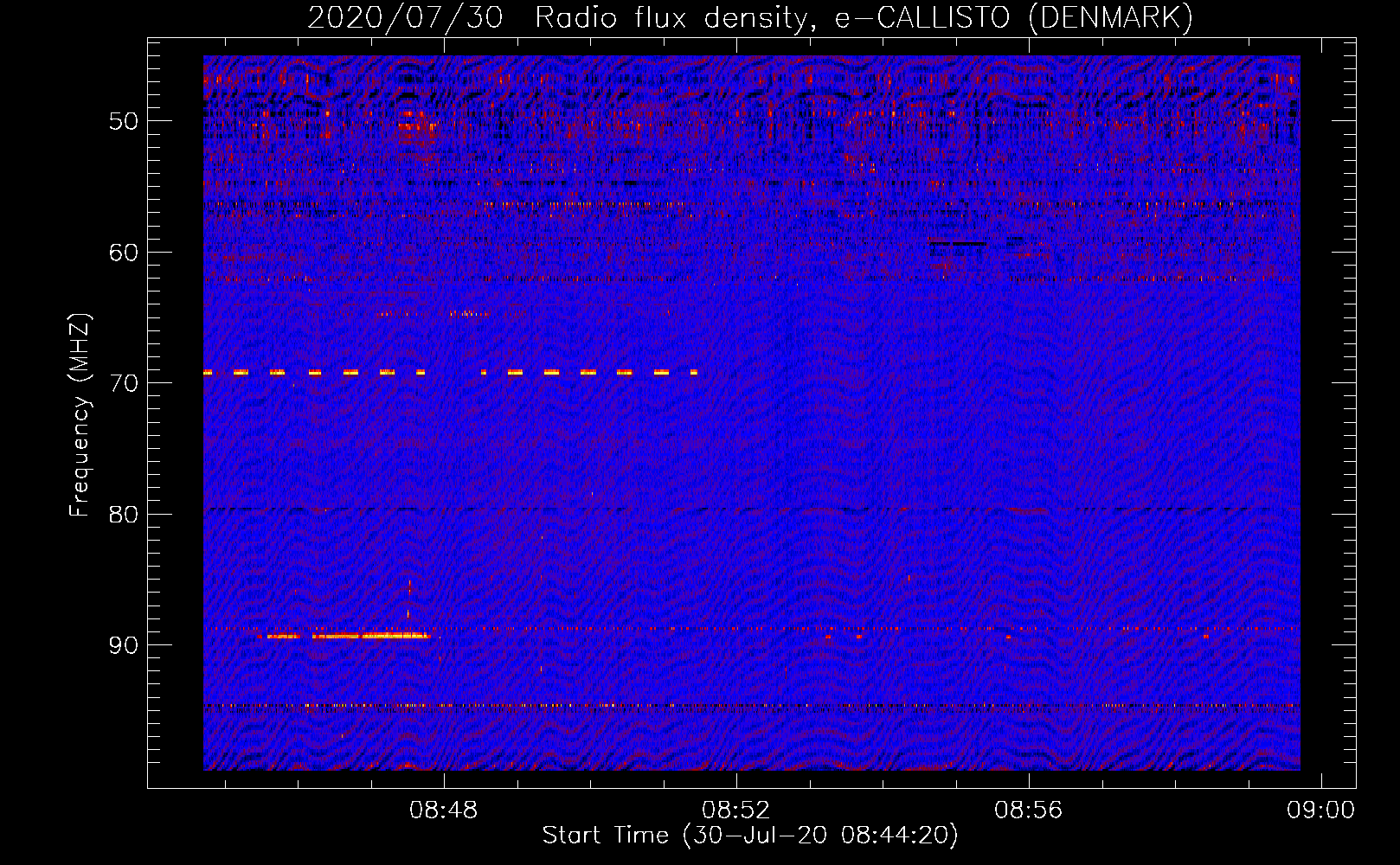Click the 'Frequency (MHZ)' axis label
Viewport: 1400px width, 865px height.
80,414
